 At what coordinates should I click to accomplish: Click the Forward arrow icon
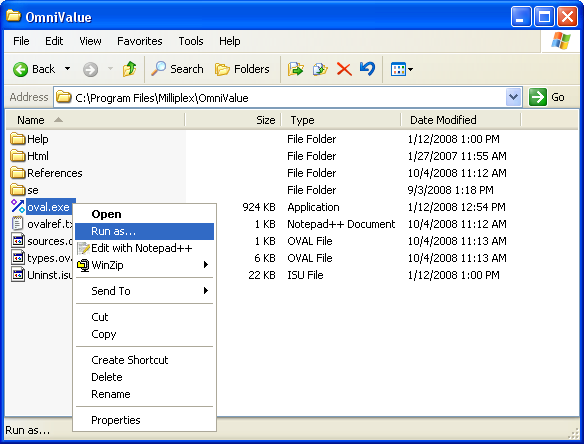pos(90,69)
